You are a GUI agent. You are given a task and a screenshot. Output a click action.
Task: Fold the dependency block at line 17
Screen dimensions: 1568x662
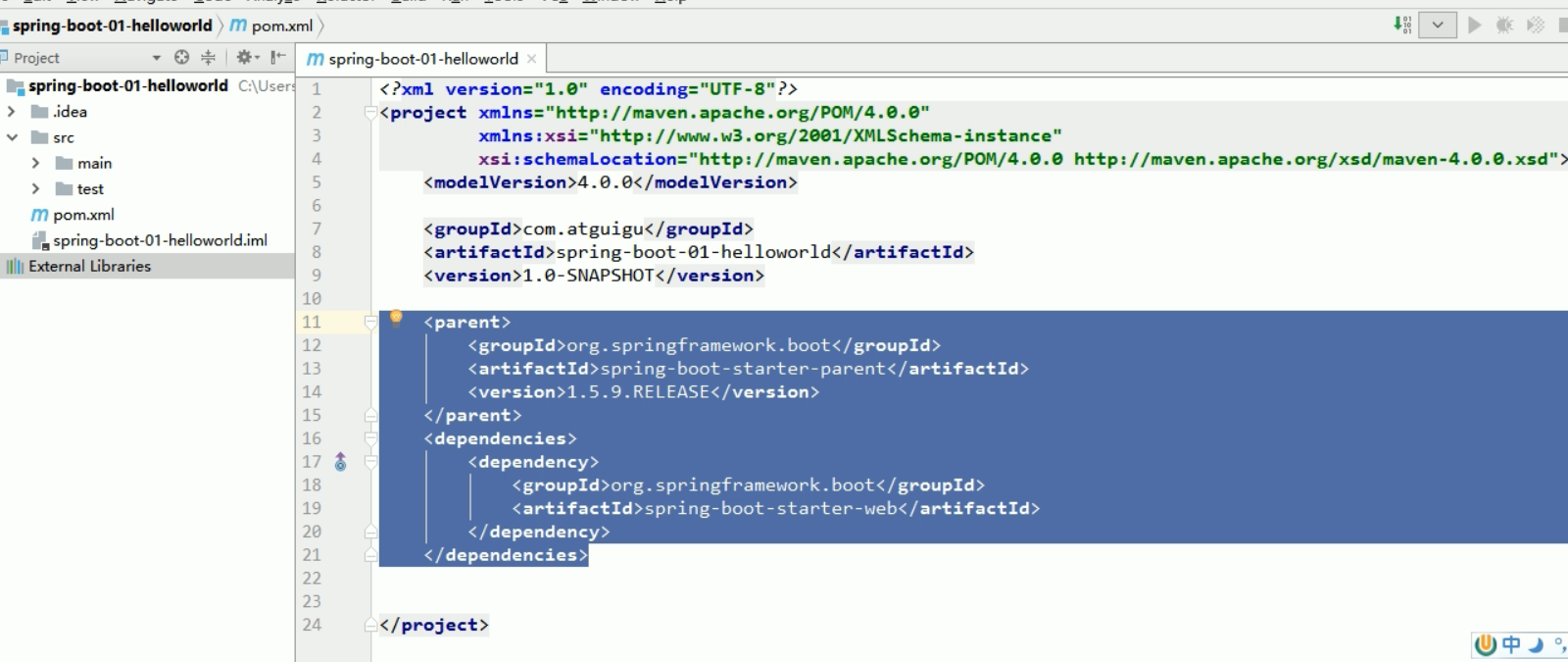tap(370, 462)
